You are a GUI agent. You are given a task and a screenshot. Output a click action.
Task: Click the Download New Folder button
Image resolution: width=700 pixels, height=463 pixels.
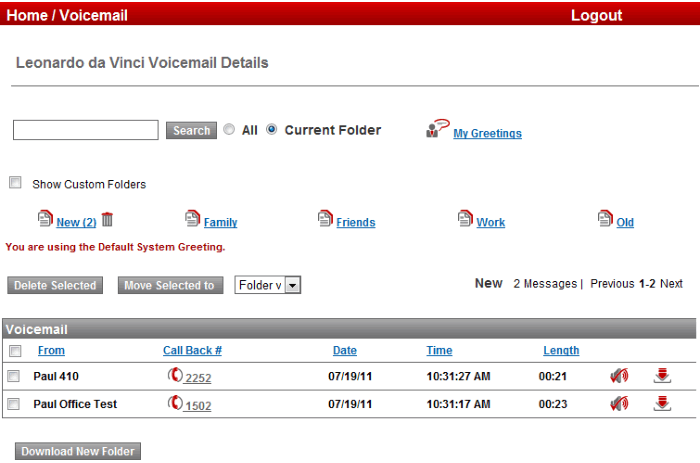click(x=78, y=451)
